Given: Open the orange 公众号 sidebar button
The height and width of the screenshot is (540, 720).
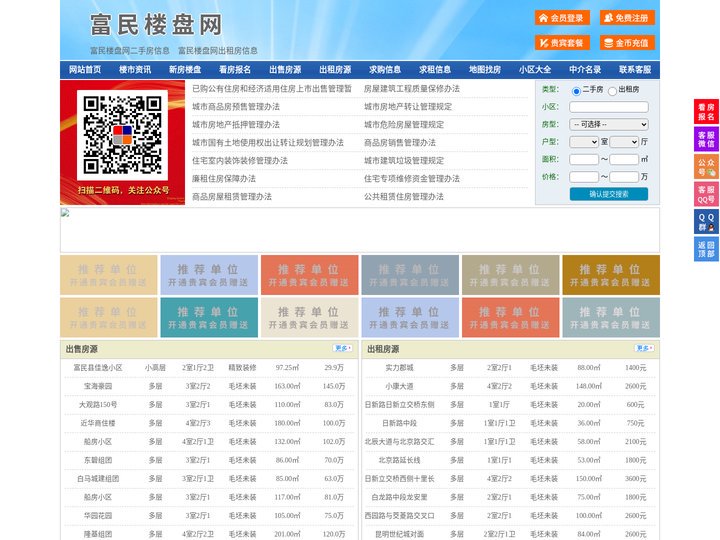Looking at the screenshot, I should [x=706, y=167].
